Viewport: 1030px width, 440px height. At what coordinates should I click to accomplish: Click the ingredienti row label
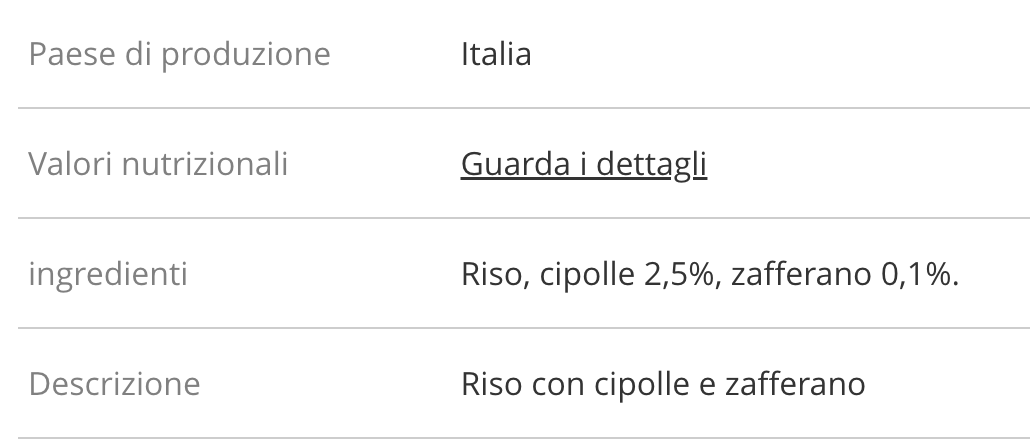tap(108, 274)
